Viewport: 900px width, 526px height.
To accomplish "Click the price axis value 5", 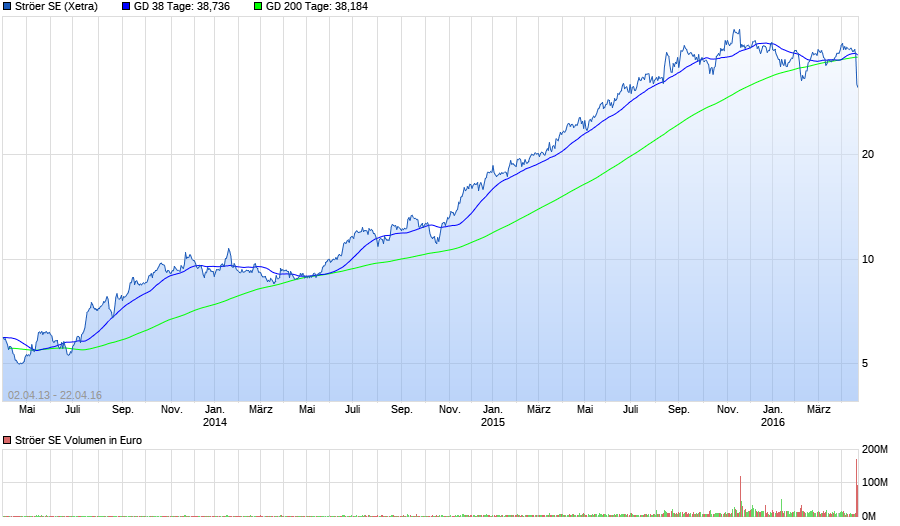I will (x=865, y=363).
